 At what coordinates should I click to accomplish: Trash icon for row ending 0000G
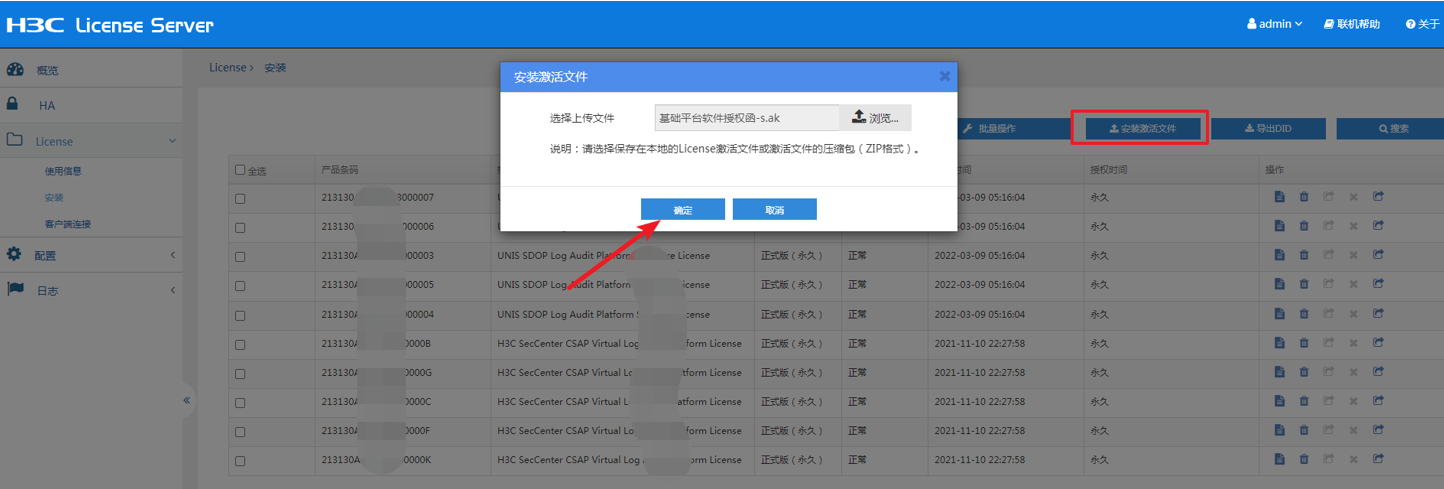point(1304,372)
